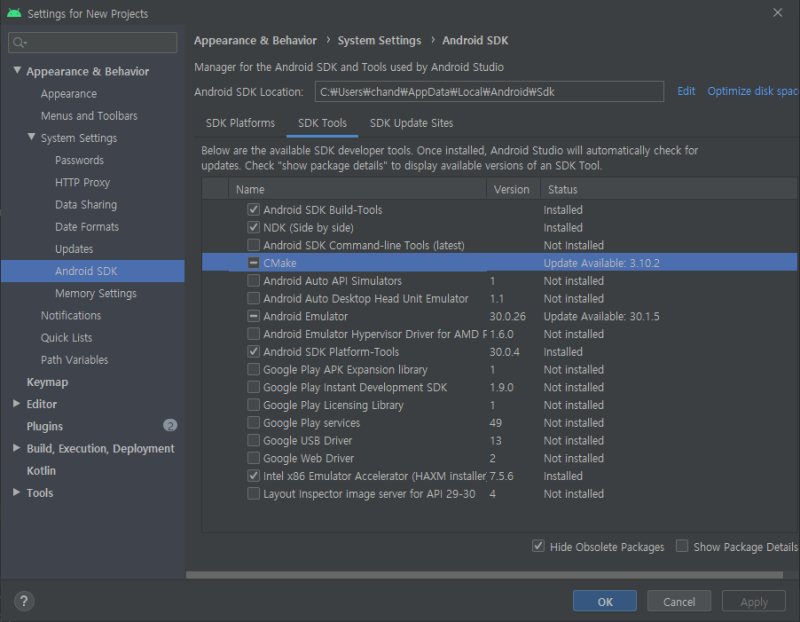
Task: Expand the Tools settings section
Action: tap(17, 493)
